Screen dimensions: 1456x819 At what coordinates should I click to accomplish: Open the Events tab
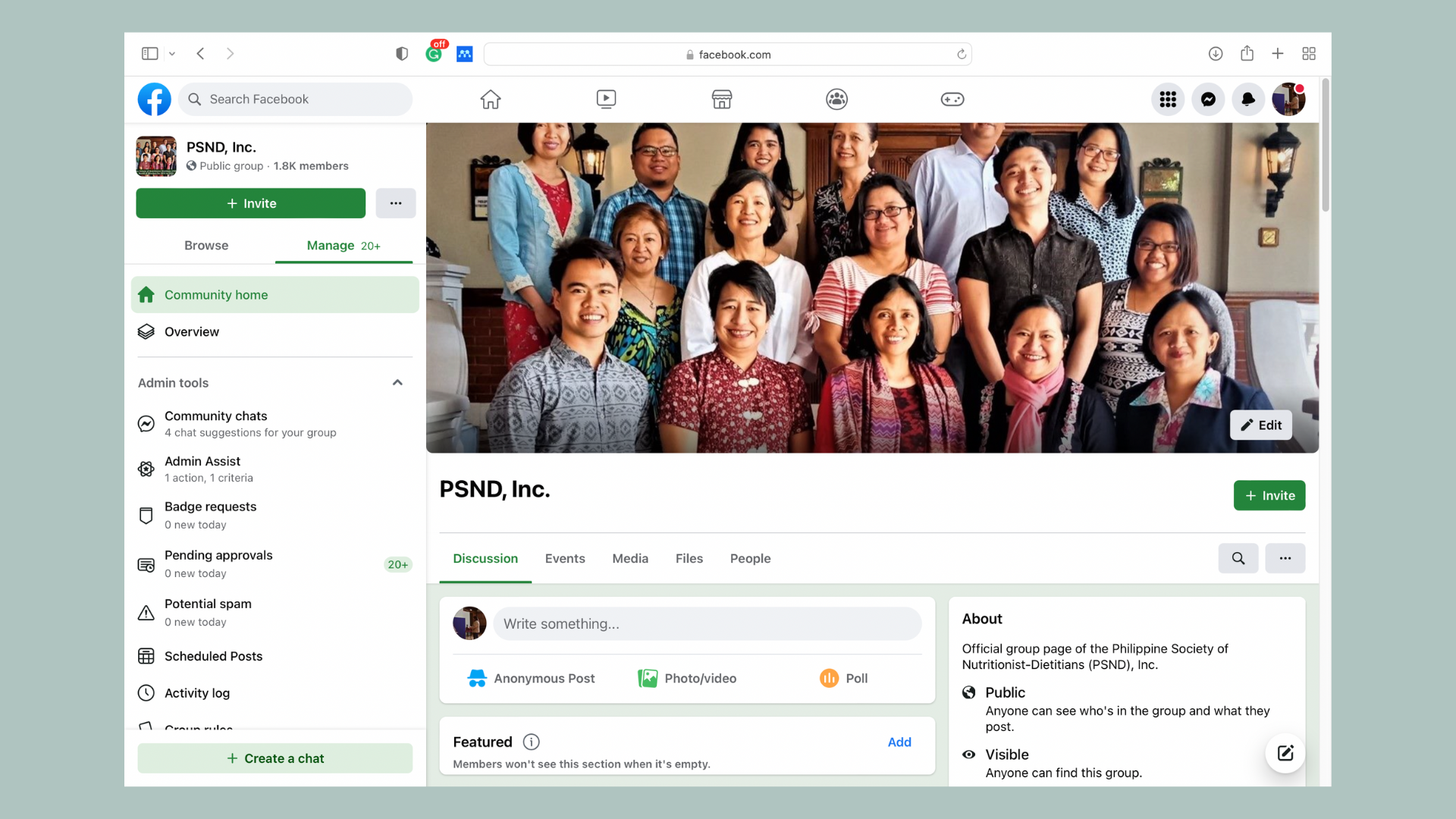(564, 559)
